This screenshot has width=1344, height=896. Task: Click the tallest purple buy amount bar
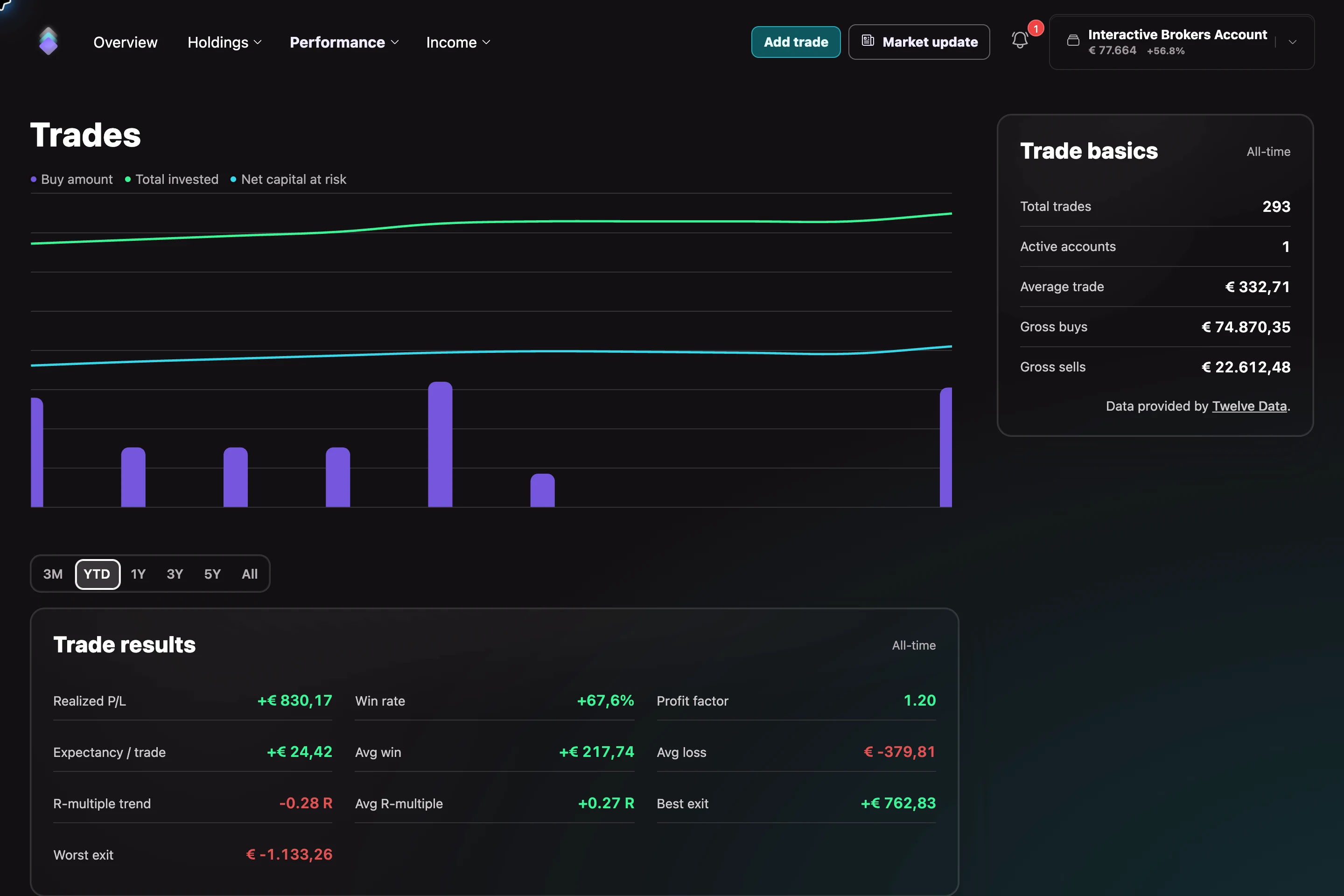440,444
